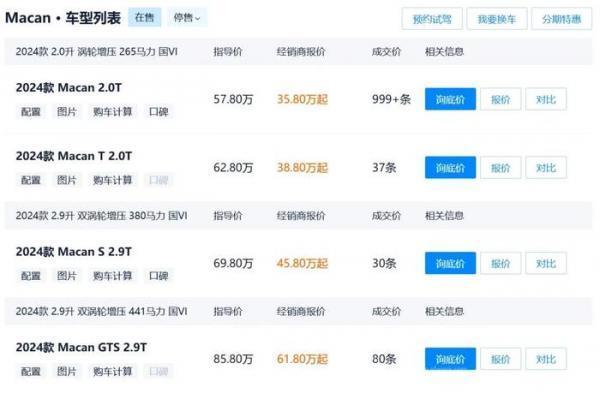Click the 999+条 transaction price link
600x393 pixels.
(391, 99)
